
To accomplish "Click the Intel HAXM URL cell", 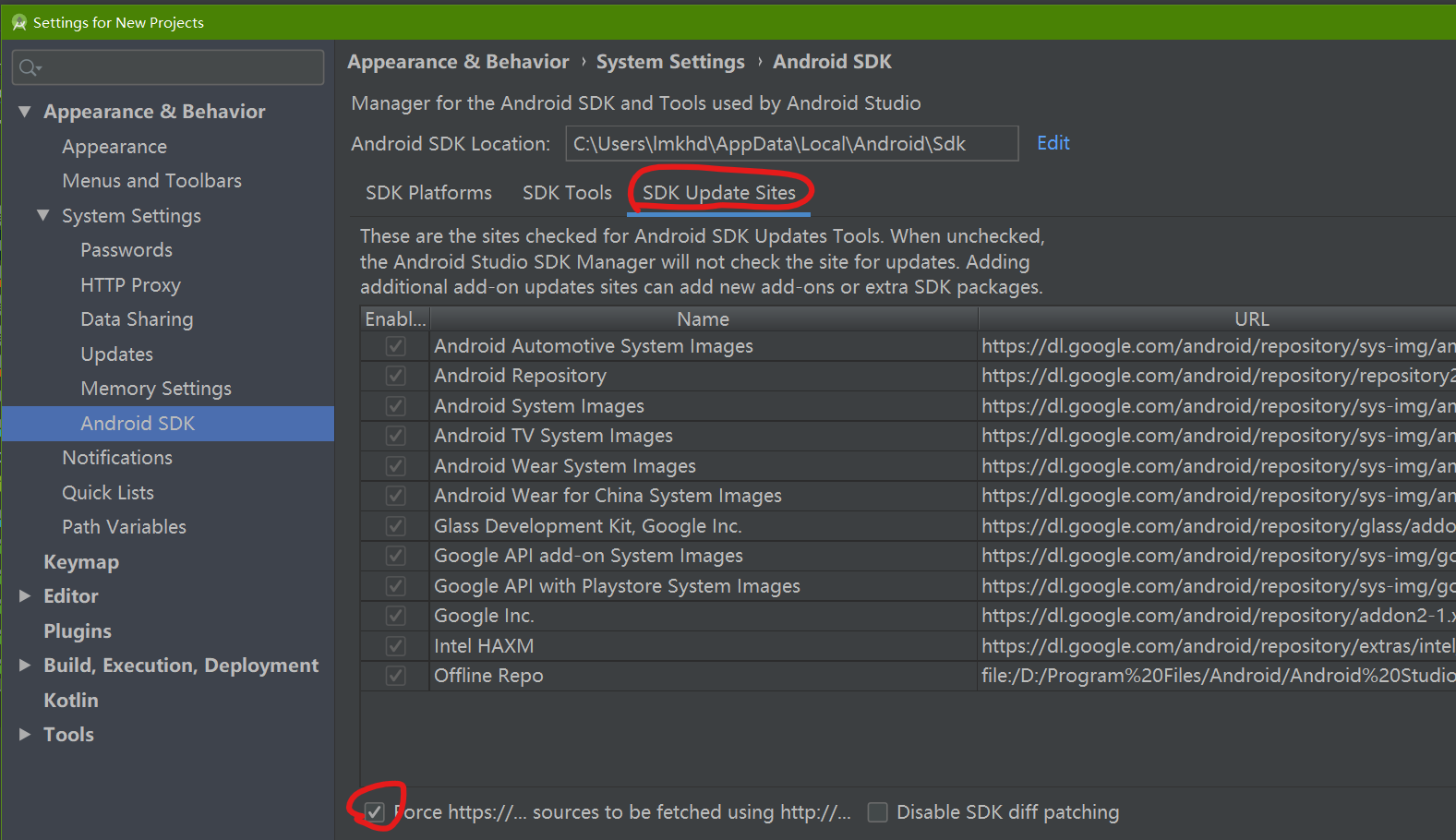I will click(1217, 646).
